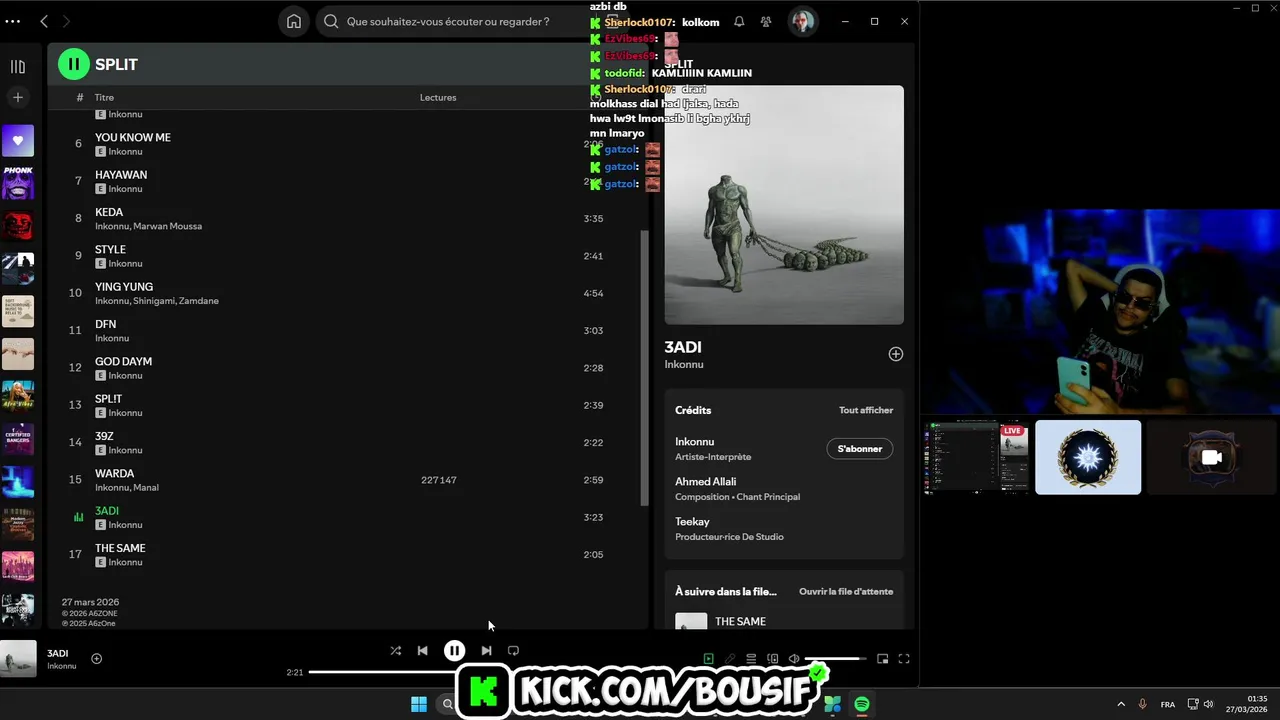Screen dimensions: 1280x720
Task: Click Ouvrir la file d'attente link
Action: pos(846,591)
